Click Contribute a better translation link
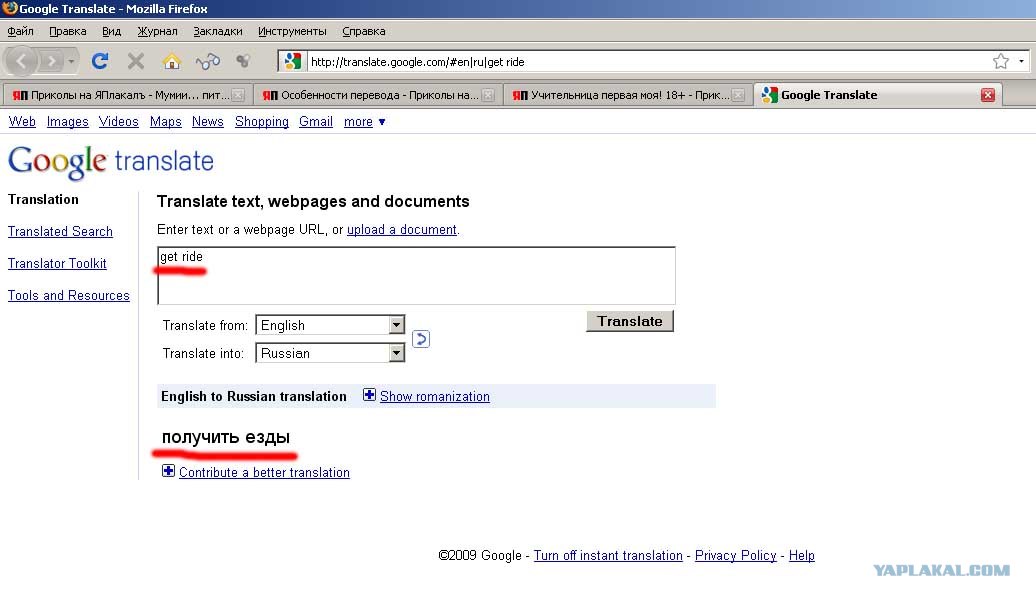 [264, 472]
